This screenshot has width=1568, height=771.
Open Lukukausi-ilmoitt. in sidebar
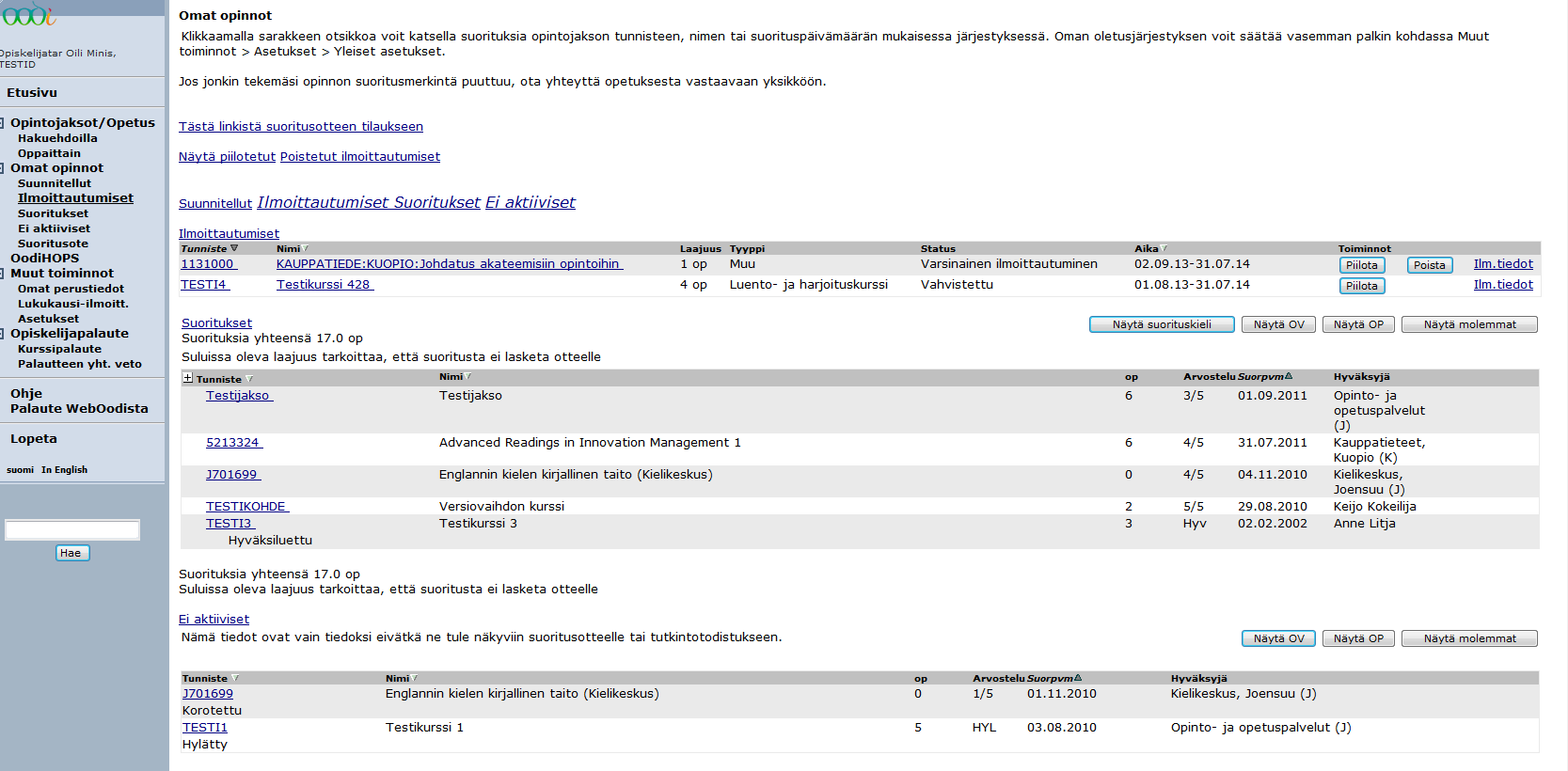tap(73, 304)
